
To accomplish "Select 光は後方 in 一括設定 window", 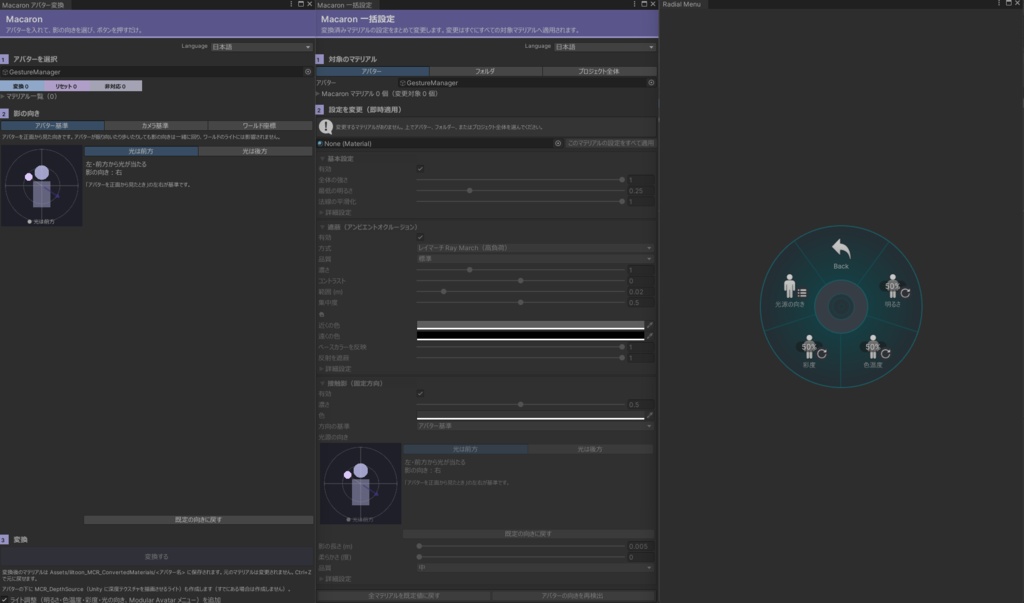I will (590, 449).
